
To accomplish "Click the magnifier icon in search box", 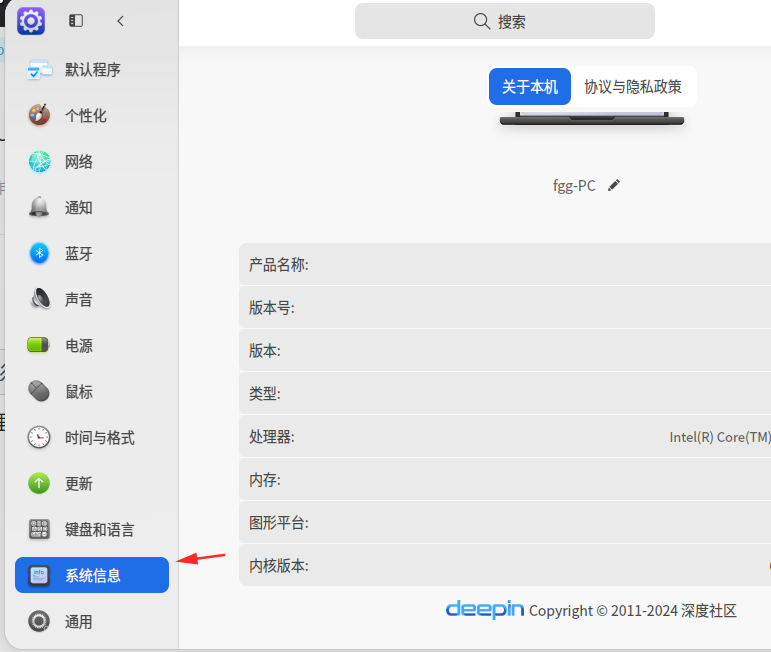I will coord(482,21).
